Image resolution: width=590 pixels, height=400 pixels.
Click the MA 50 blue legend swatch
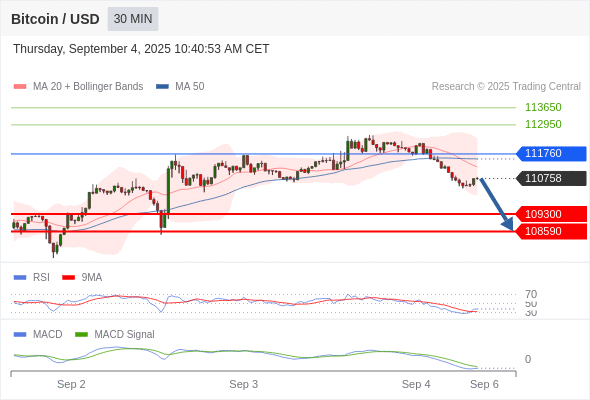tap(162, 87)
